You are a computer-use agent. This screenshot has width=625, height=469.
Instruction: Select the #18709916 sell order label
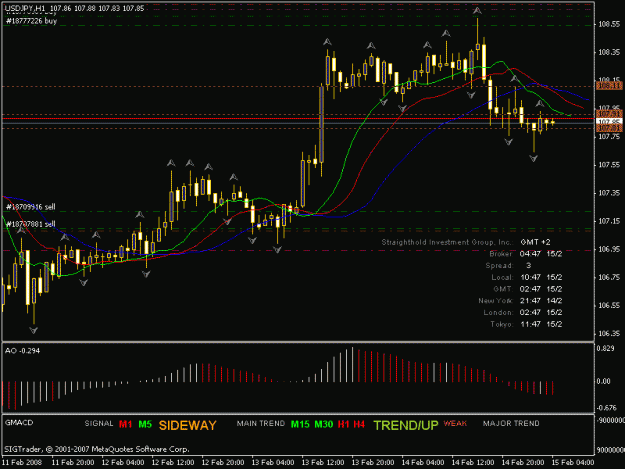click(31, 207)
